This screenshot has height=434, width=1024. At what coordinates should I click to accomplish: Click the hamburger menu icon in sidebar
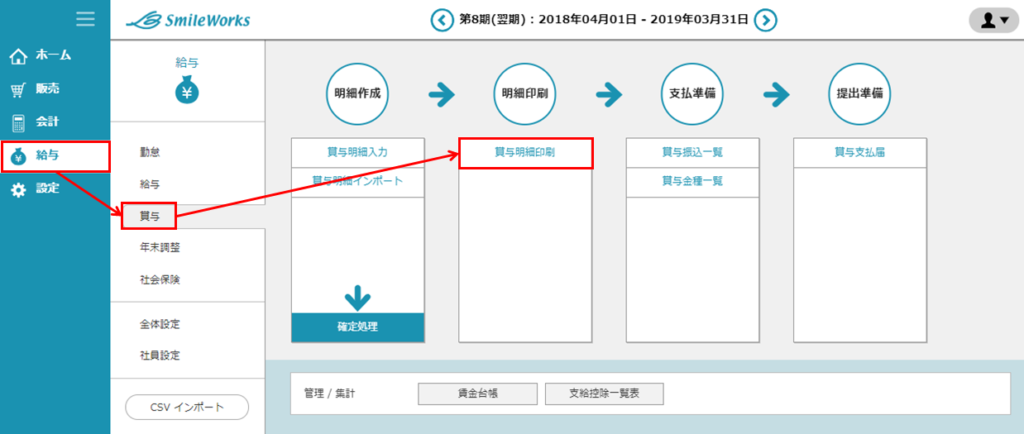(x=86, y=19)
